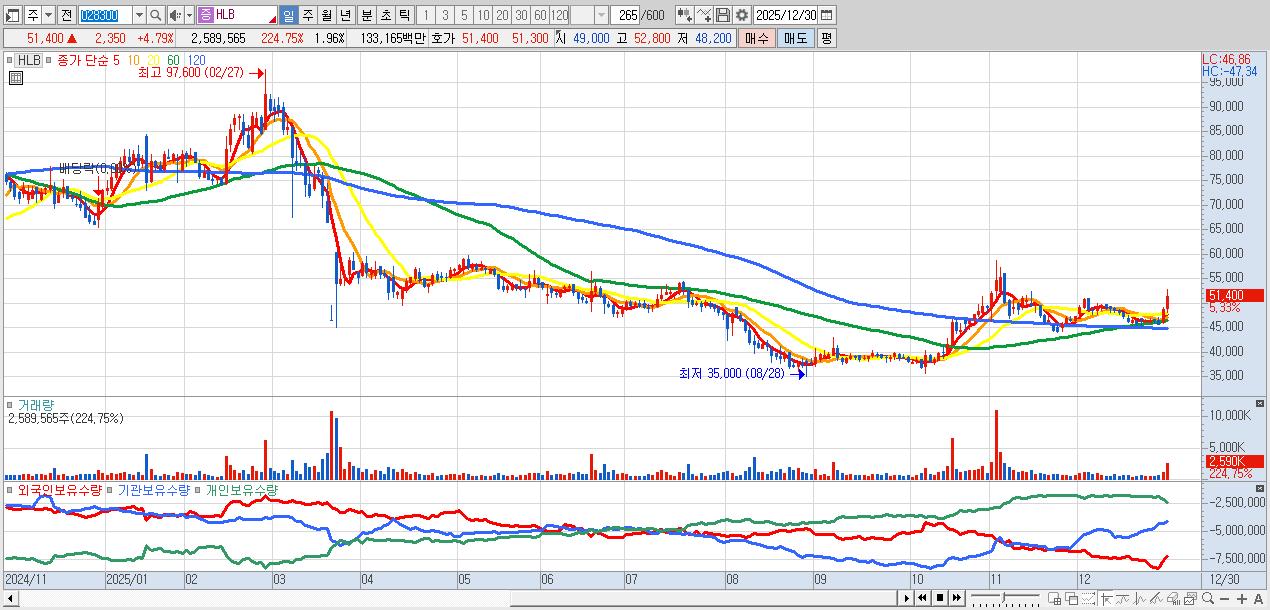The height and width of the screenshot is (610, 1270).
Task: Click the add-indicator line icon
Action: (704, 15)
